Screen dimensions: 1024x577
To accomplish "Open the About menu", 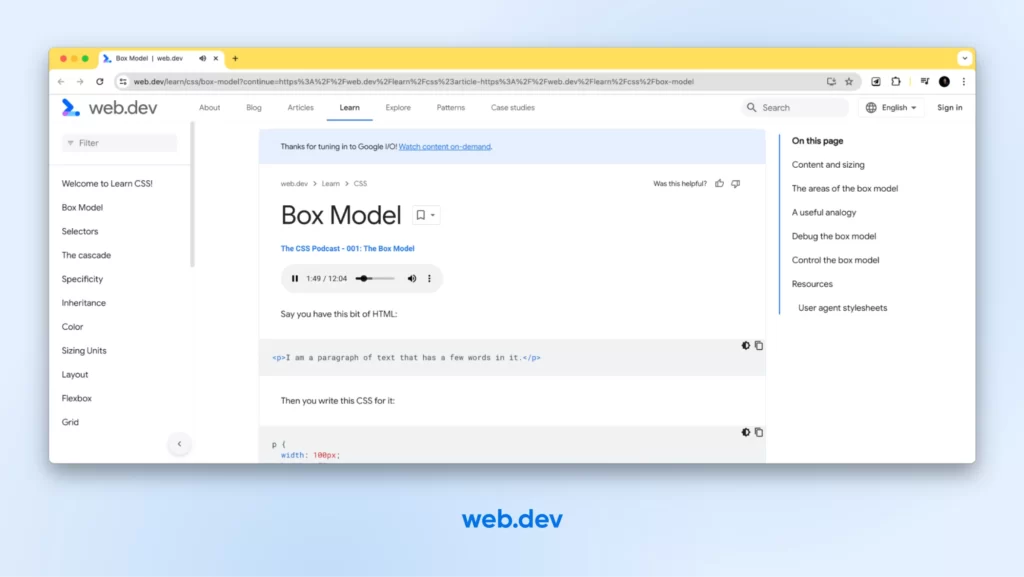I will tap(210, 108).
